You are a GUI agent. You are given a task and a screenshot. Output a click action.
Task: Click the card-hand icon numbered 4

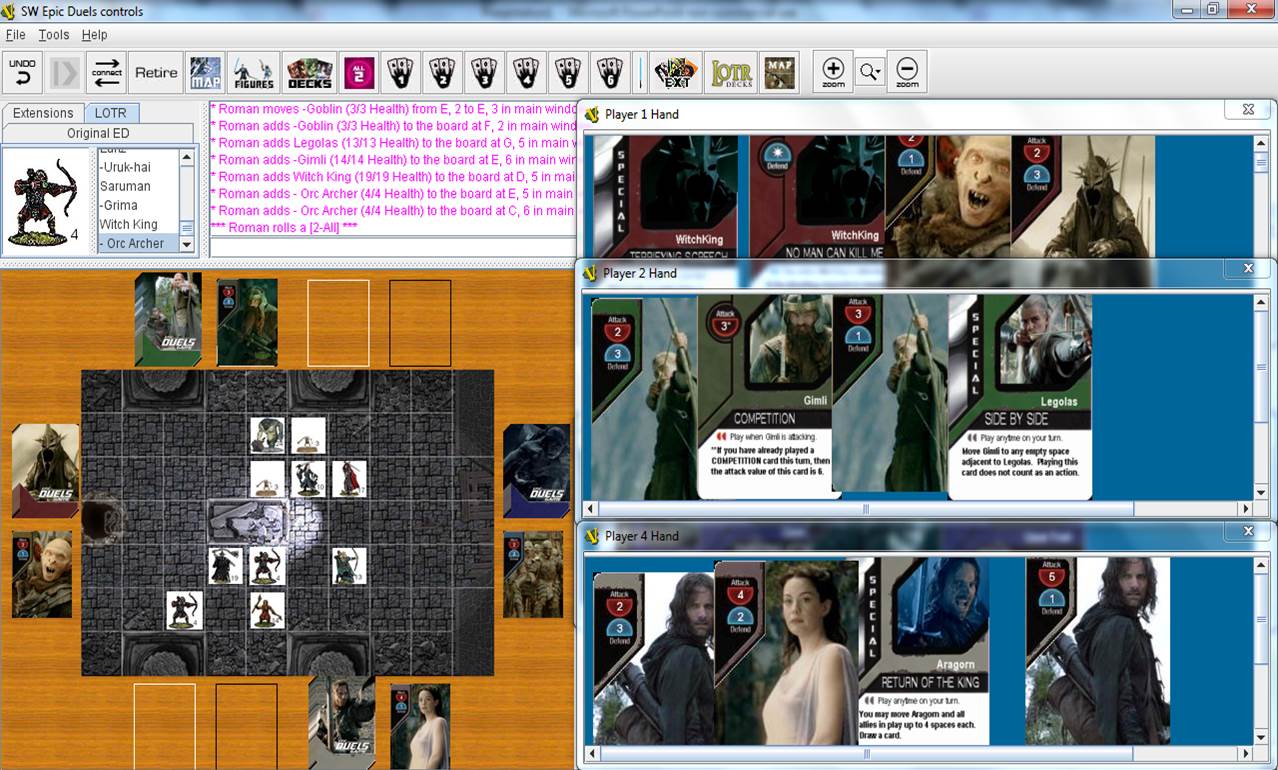click(526, 73)
